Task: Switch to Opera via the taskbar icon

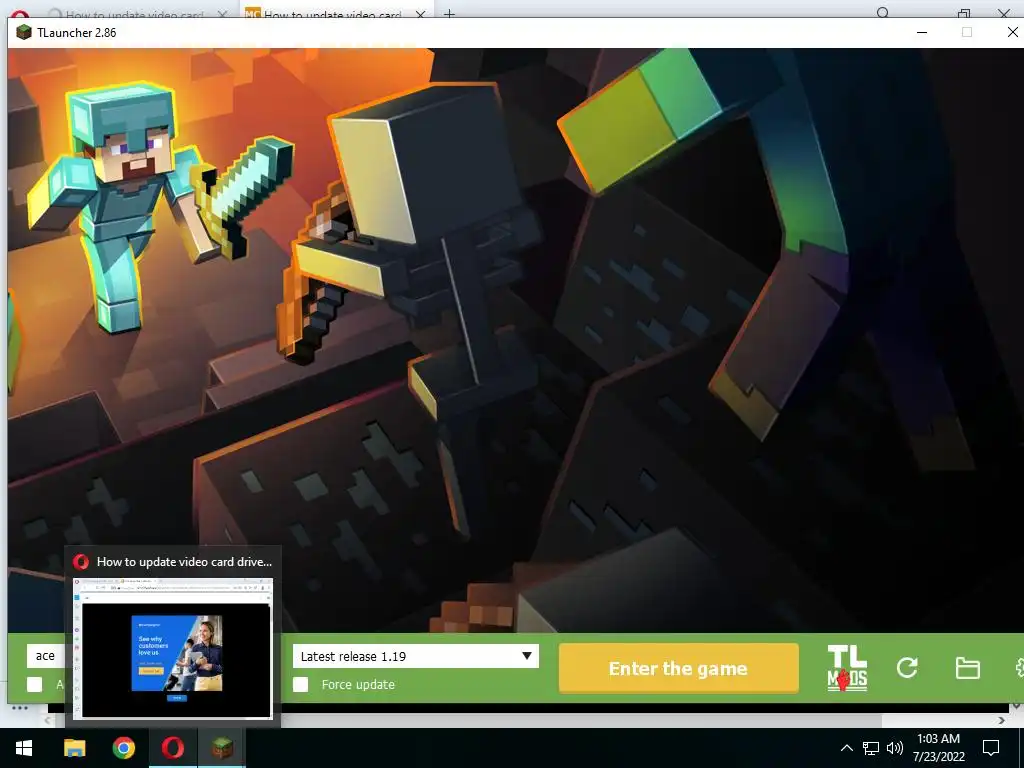Action: point(172,748)
